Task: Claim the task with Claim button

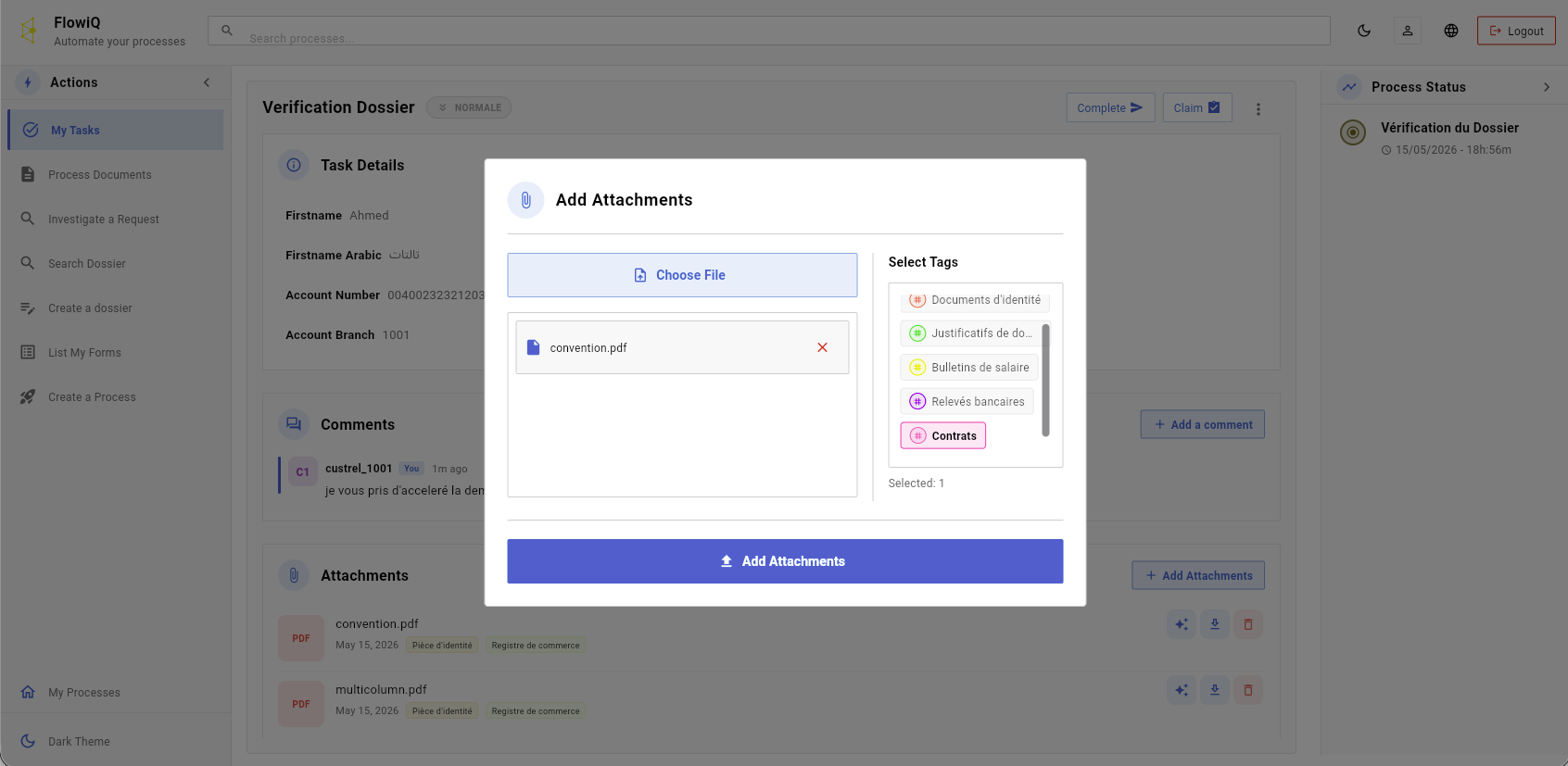Action: pos(1197,108)
